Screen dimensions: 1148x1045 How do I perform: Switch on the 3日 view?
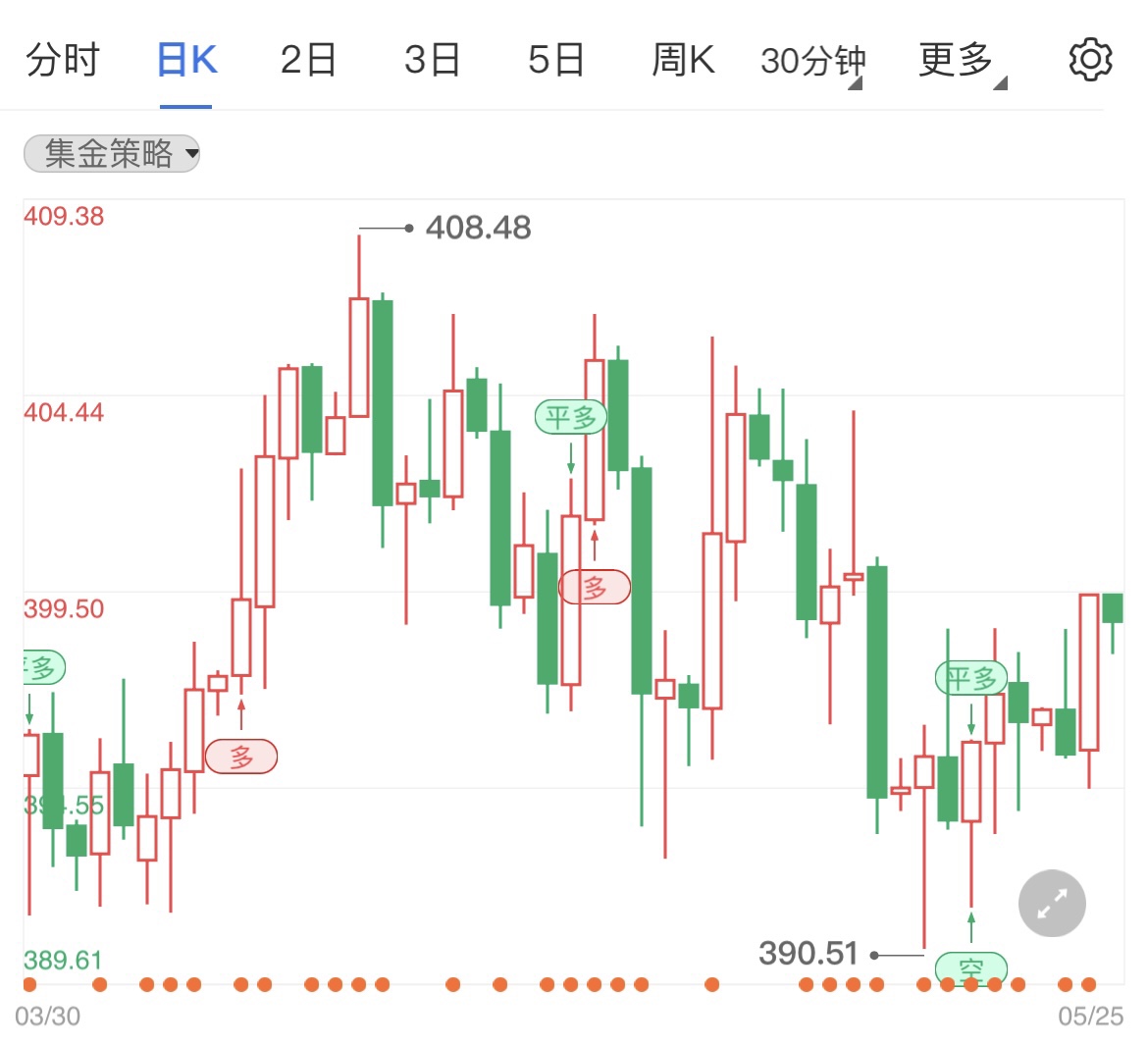432,59
